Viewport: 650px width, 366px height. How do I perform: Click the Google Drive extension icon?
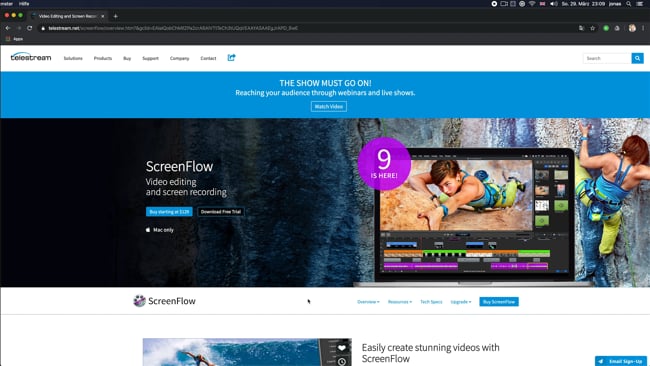[617, 28]
